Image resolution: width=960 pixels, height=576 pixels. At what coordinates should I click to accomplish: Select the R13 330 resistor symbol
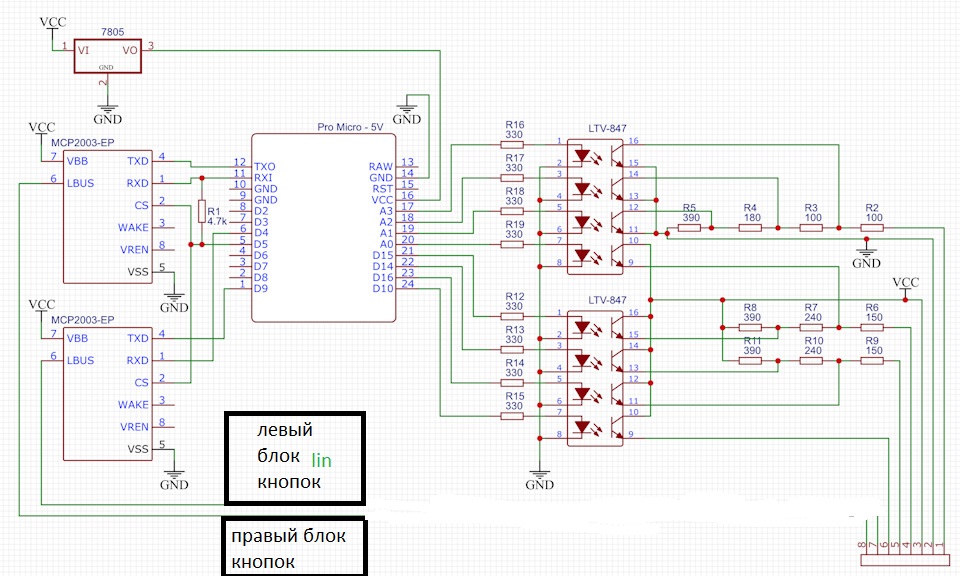coord(512,350)
